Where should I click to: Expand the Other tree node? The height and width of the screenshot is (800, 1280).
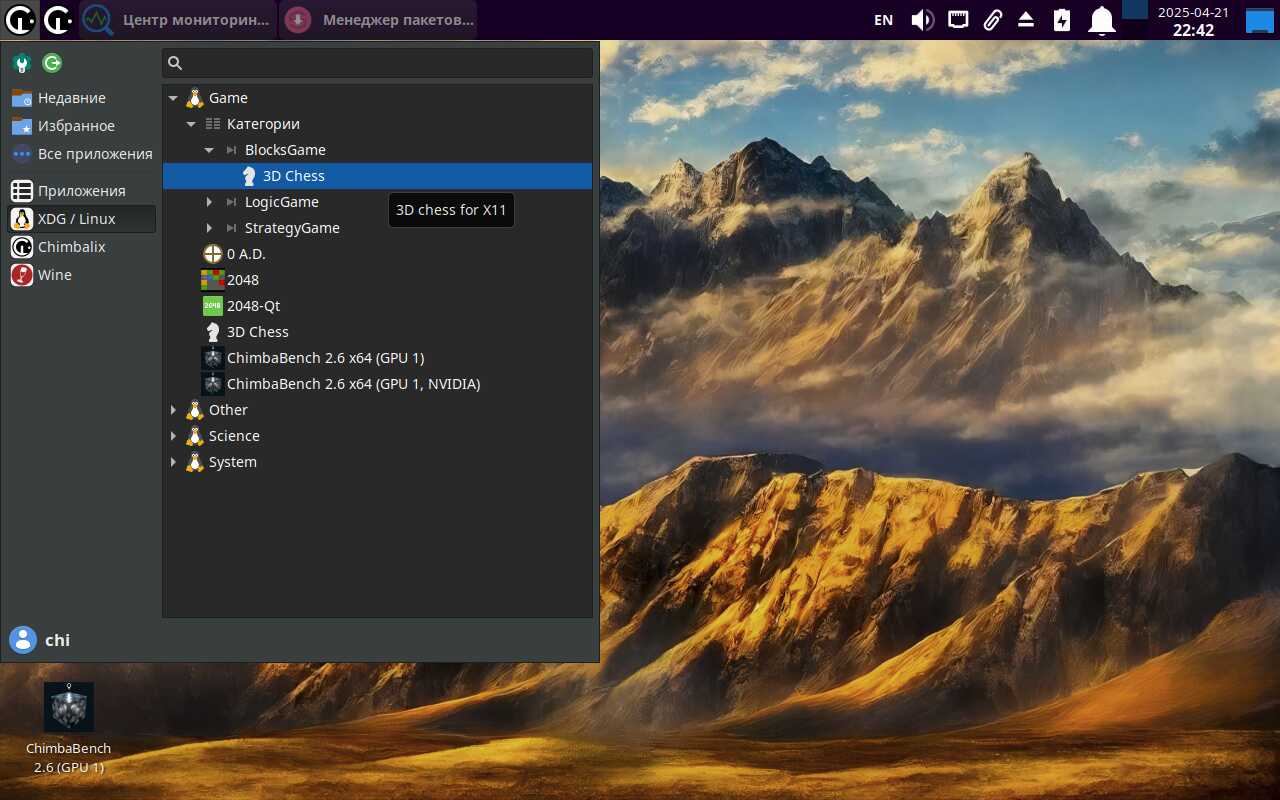pos(173,410)
